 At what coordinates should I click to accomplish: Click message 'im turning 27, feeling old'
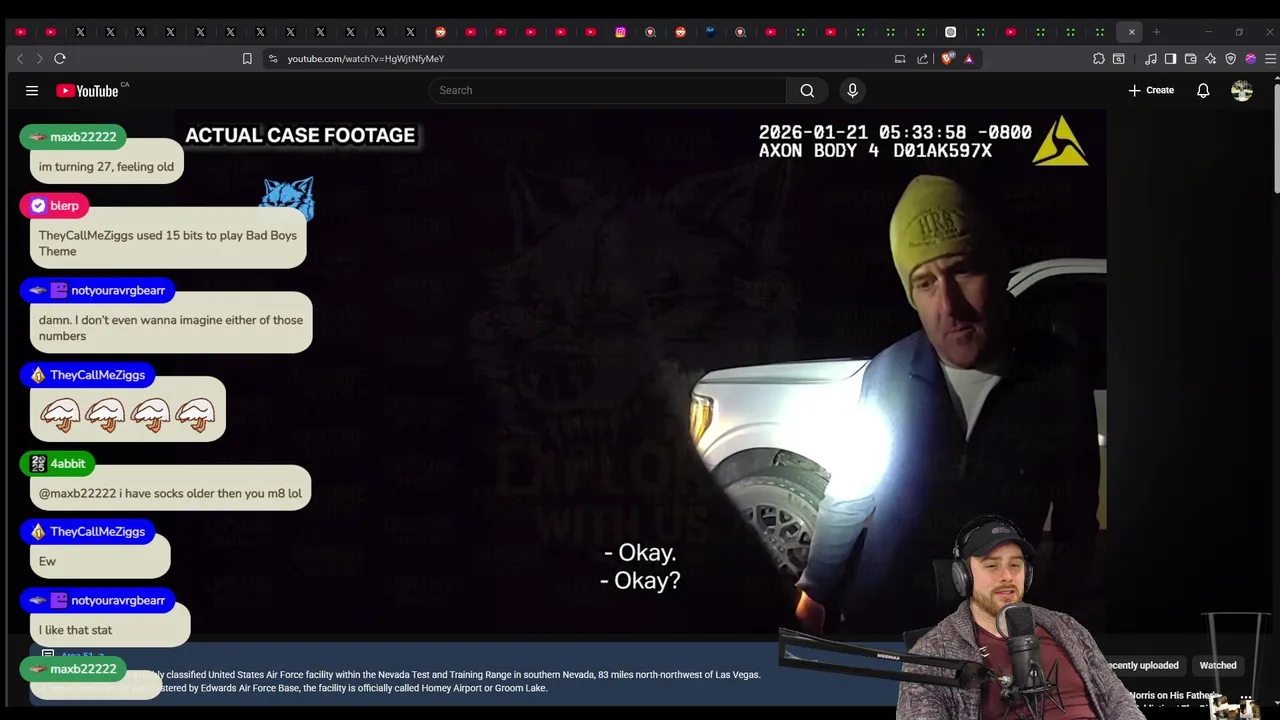point(106,167)
